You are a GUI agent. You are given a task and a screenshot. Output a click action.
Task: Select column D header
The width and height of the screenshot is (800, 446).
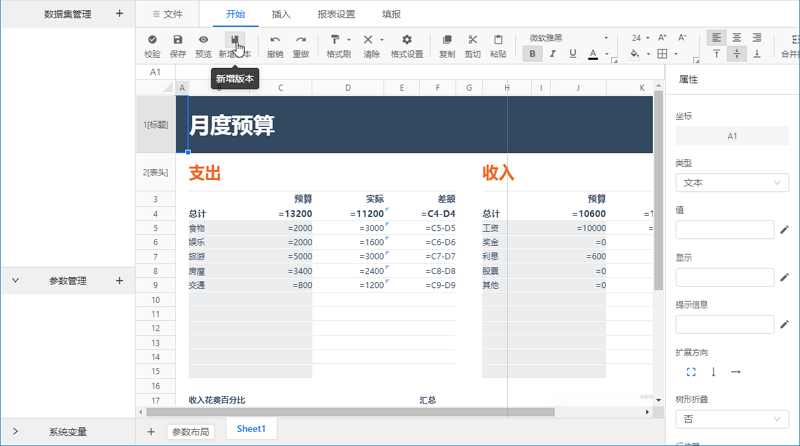tap(347, 88)
